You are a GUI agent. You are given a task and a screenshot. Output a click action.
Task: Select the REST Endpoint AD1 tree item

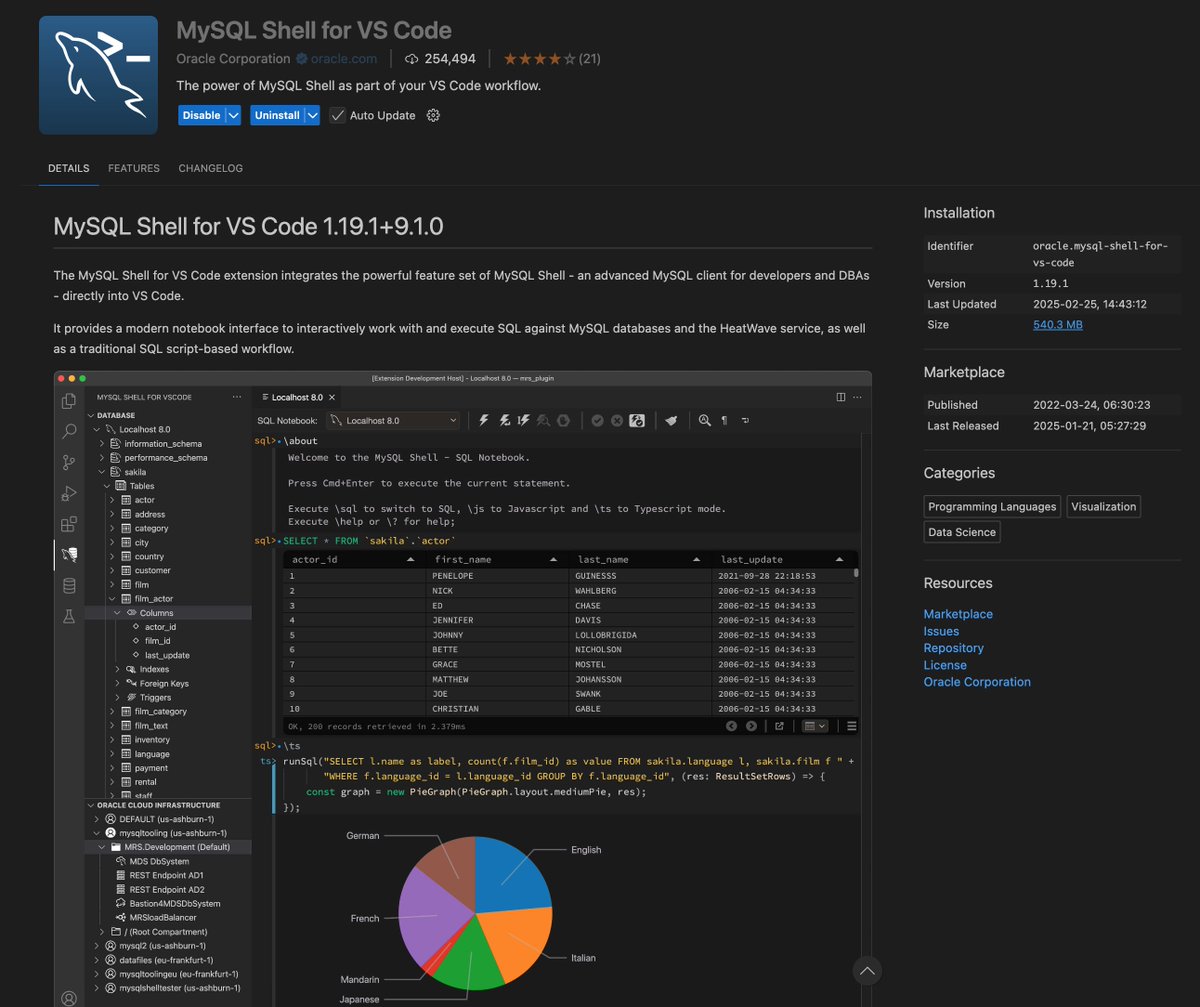166,875
